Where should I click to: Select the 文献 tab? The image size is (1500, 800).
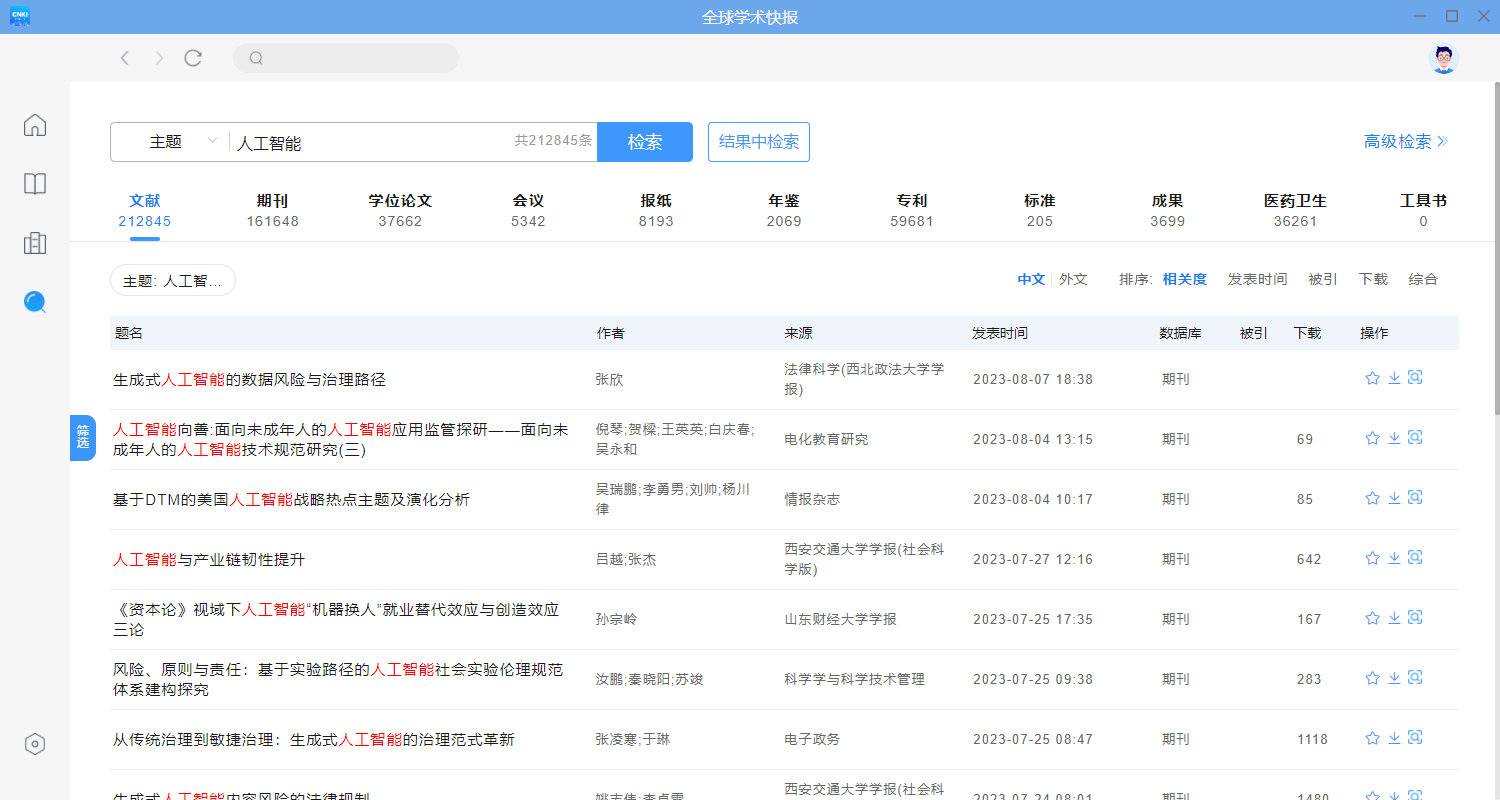click(x=145, y=210)
